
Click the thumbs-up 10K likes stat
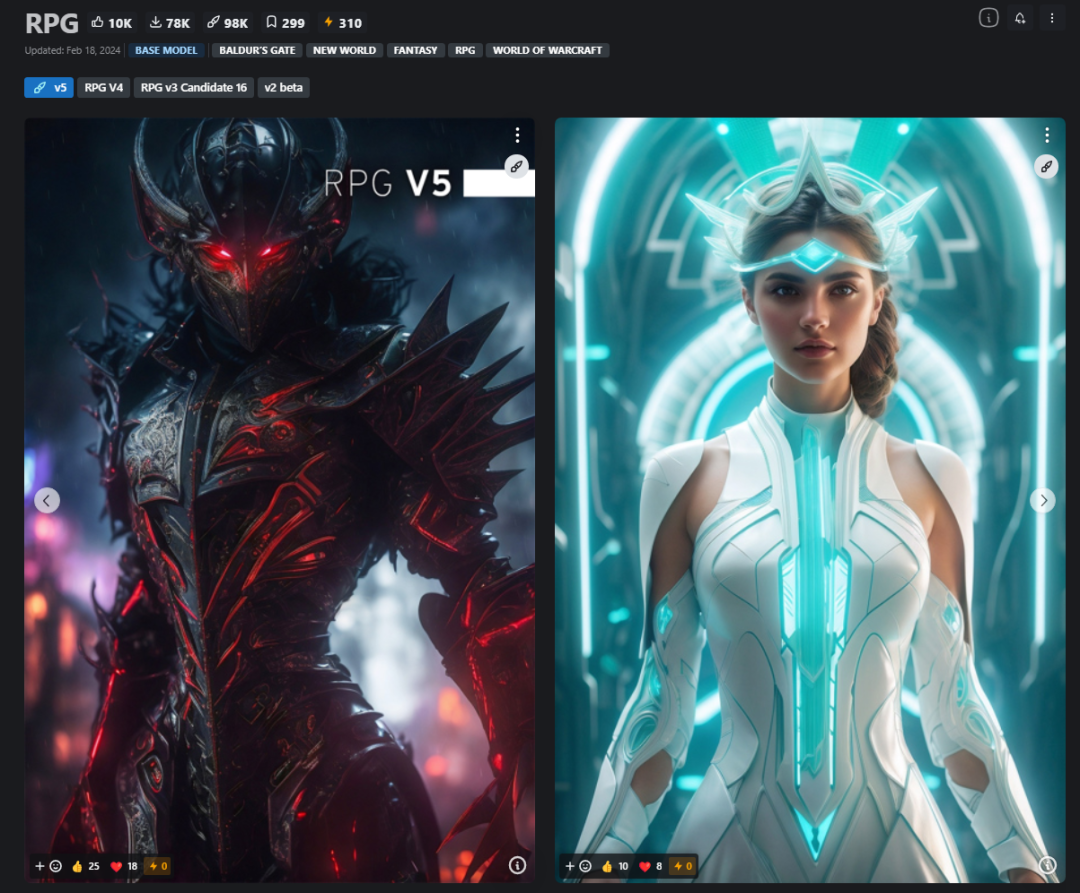tap(112, 23)
